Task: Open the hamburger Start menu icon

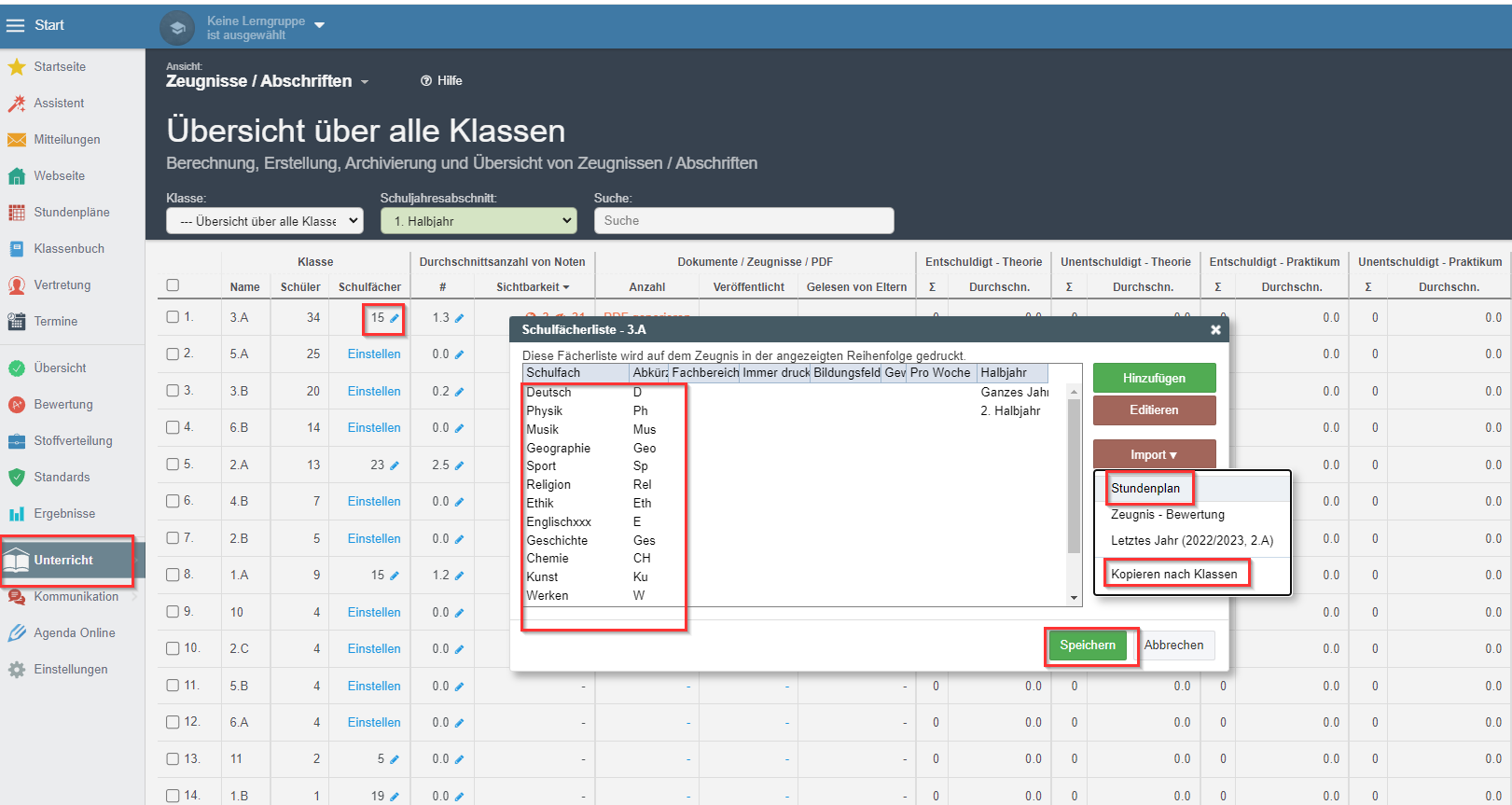Action: (15, 25)
